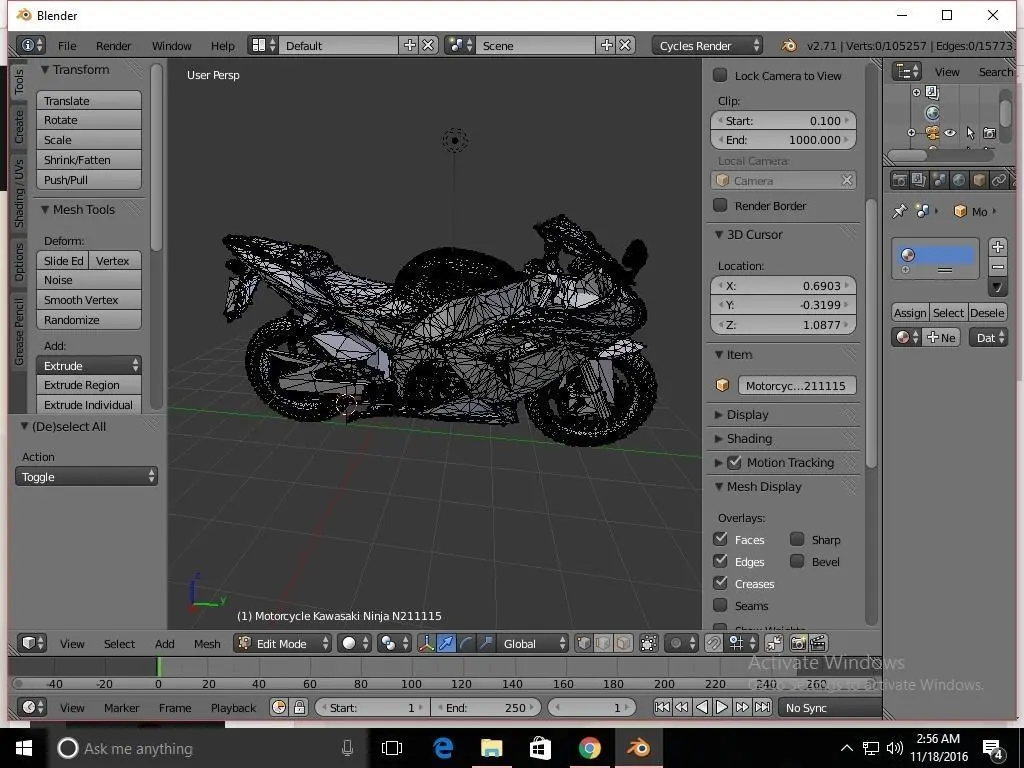Open the Global orientation dropdown

click(x=533, y=643)
